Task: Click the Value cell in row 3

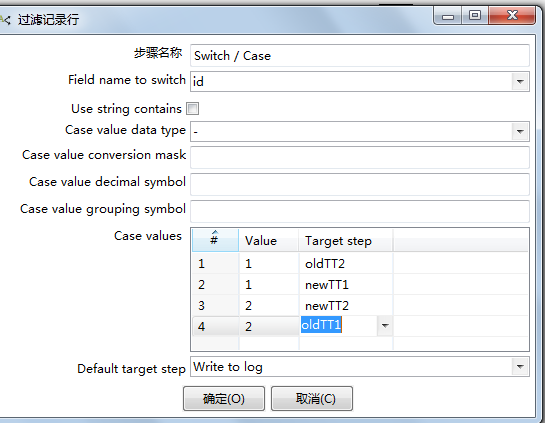Action: tap(268, 305)
